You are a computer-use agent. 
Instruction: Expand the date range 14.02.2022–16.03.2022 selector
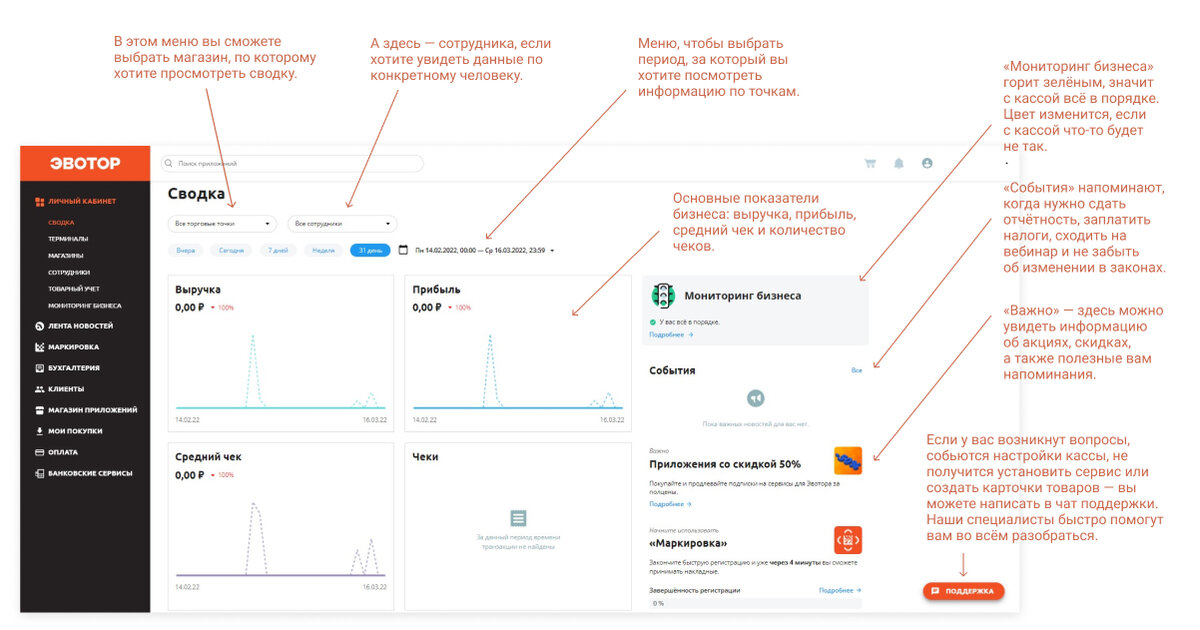click(x=484, y=250)
